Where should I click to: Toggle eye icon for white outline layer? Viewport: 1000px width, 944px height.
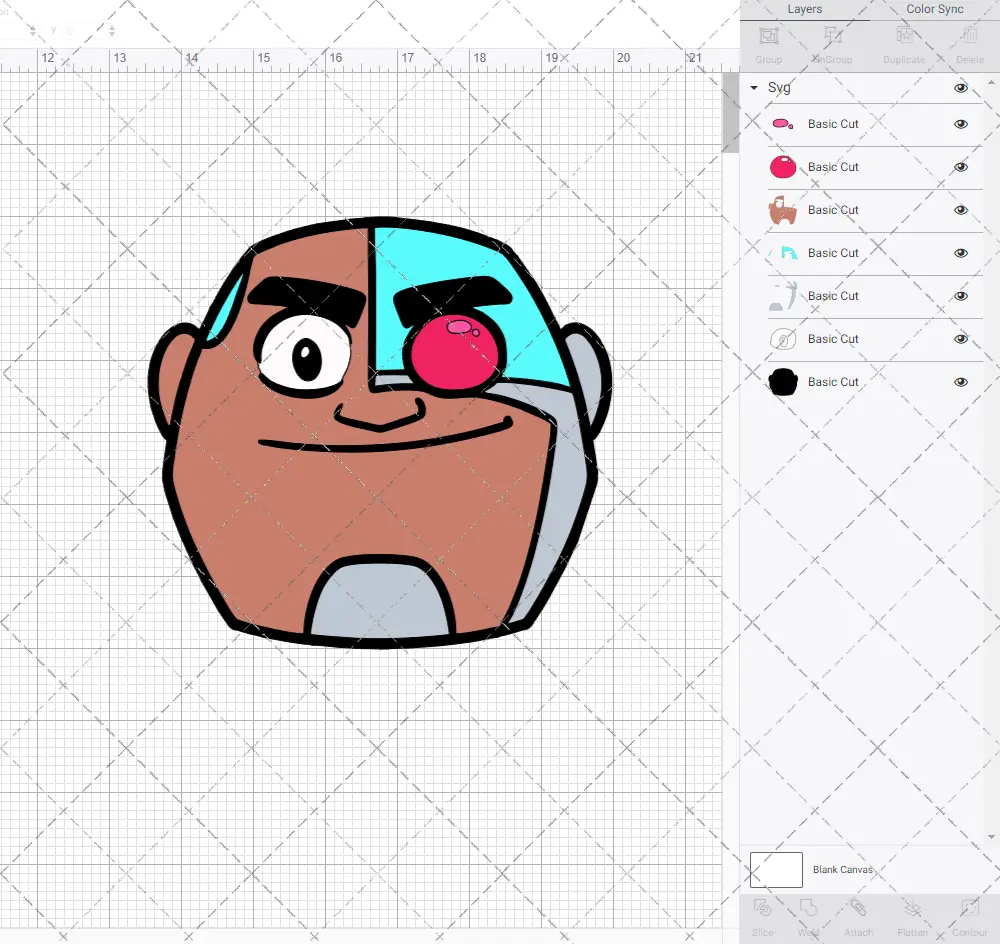(x=961, y=339)
